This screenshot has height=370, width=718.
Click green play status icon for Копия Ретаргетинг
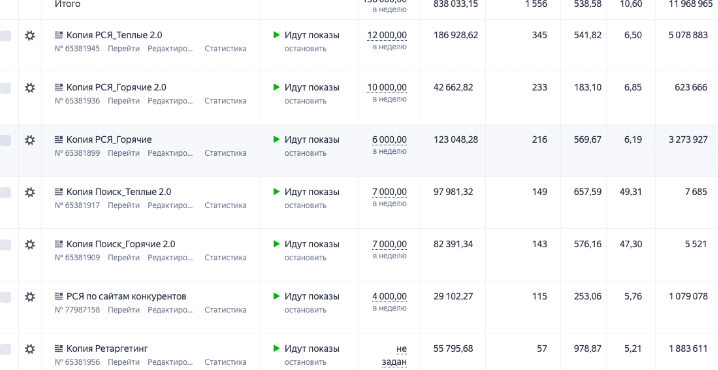[x=276, y=348]
